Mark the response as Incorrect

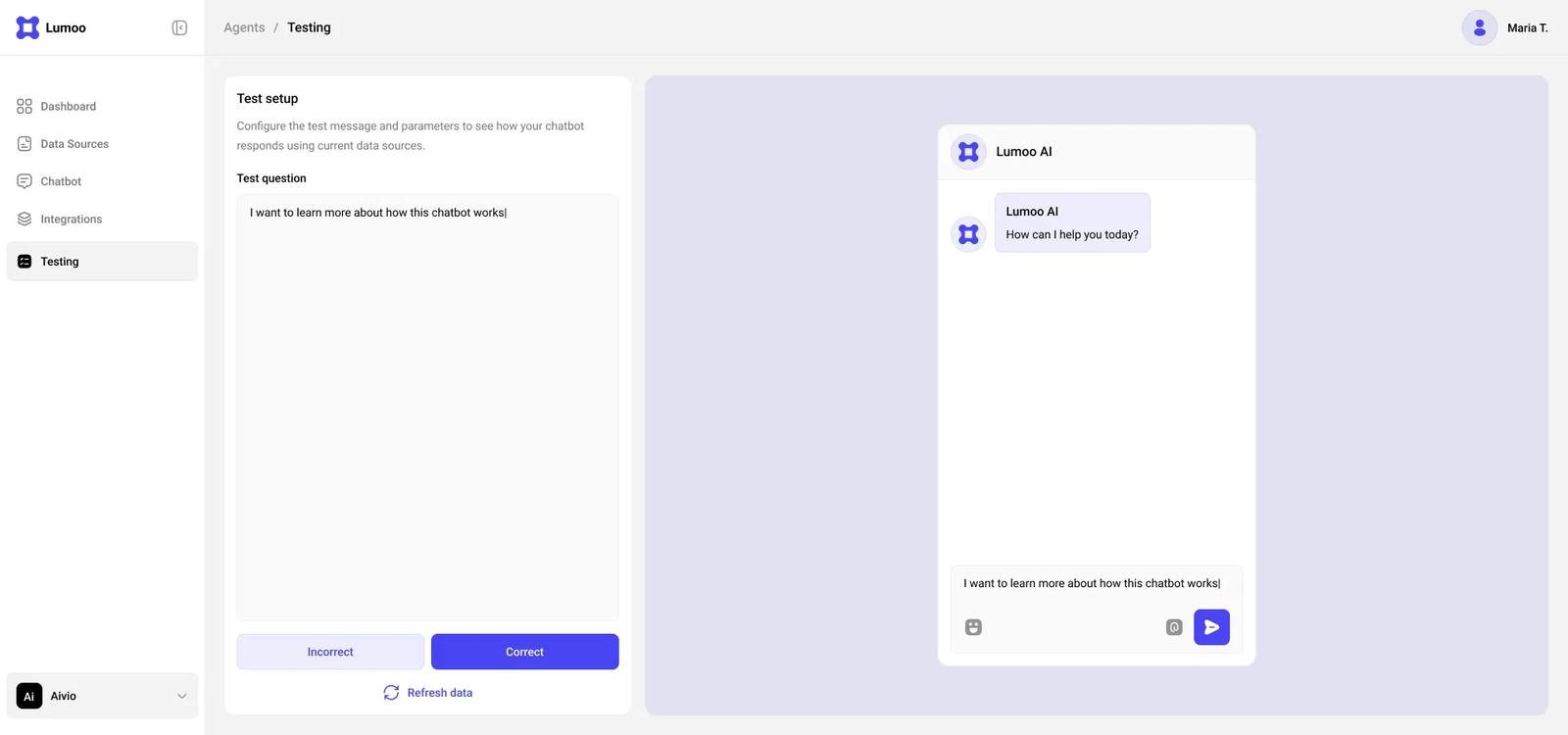pos(330,652)
